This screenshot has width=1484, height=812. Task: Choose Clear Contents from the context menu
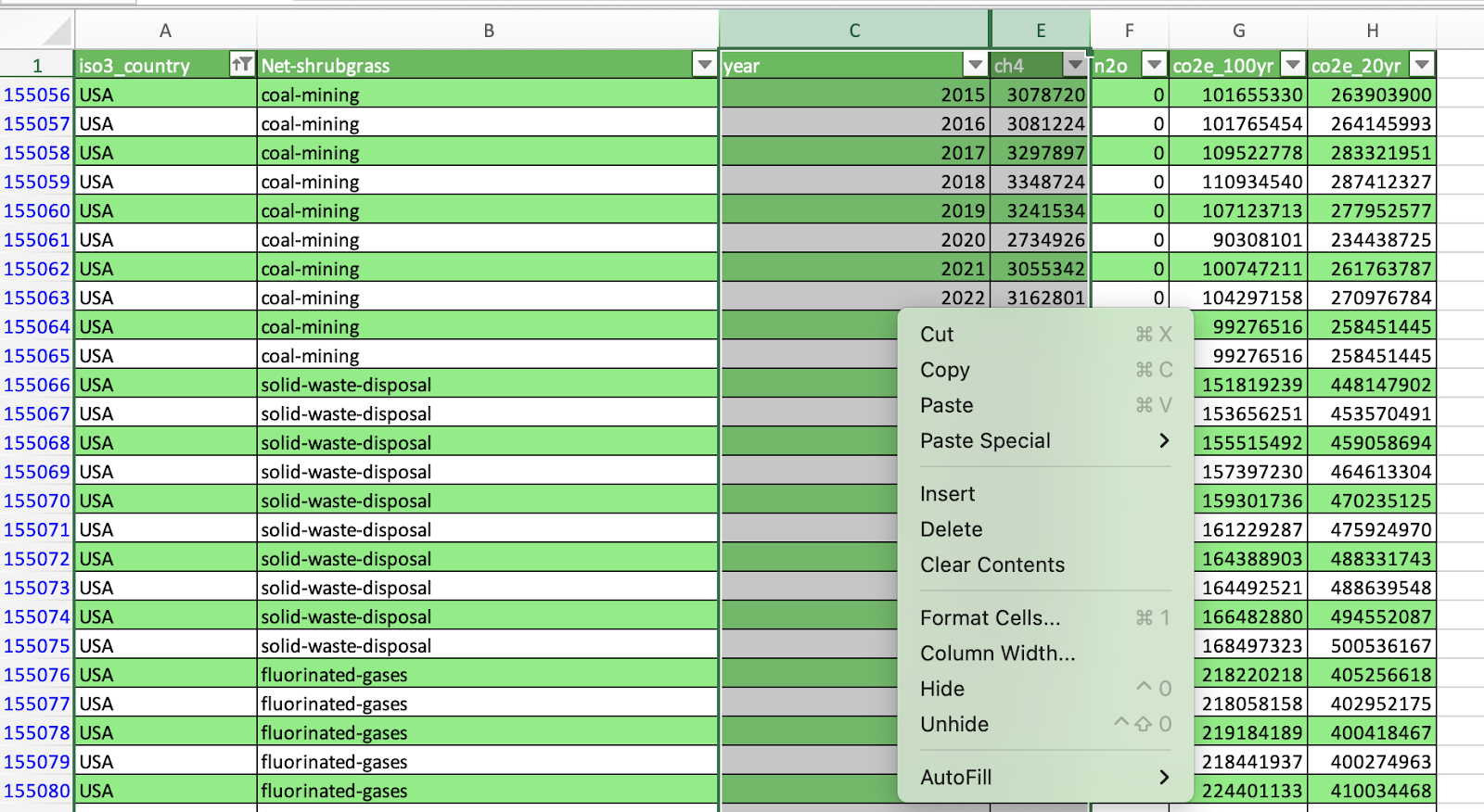(x=1045, y=565)
